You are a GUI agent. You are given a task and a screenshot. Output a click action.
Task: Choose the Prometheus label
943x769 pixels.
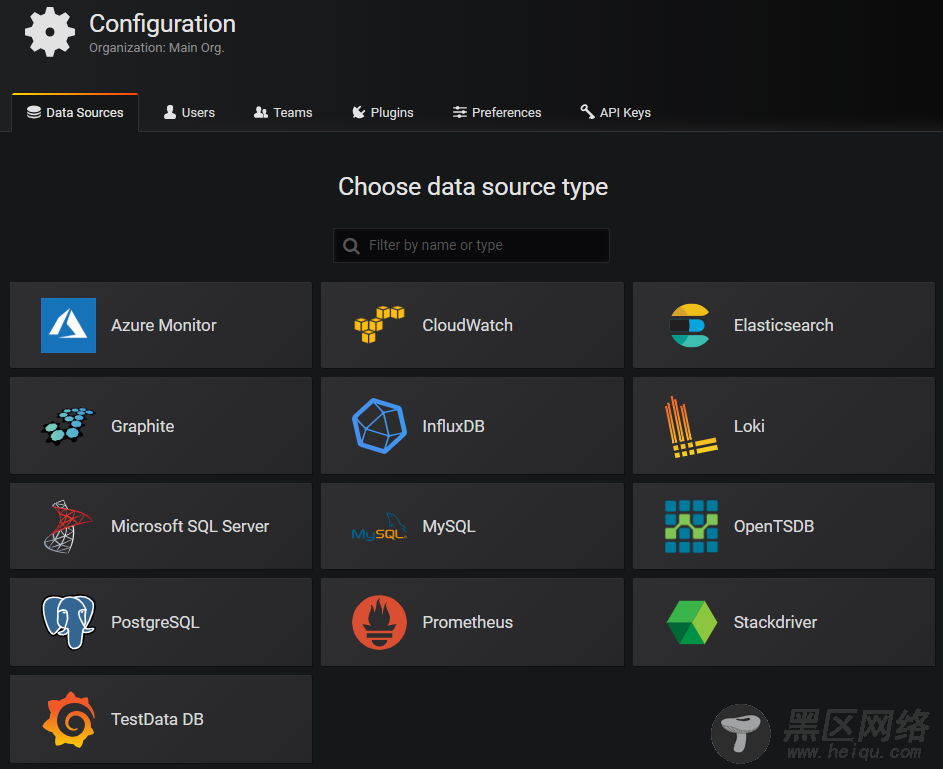coord(467,622)
